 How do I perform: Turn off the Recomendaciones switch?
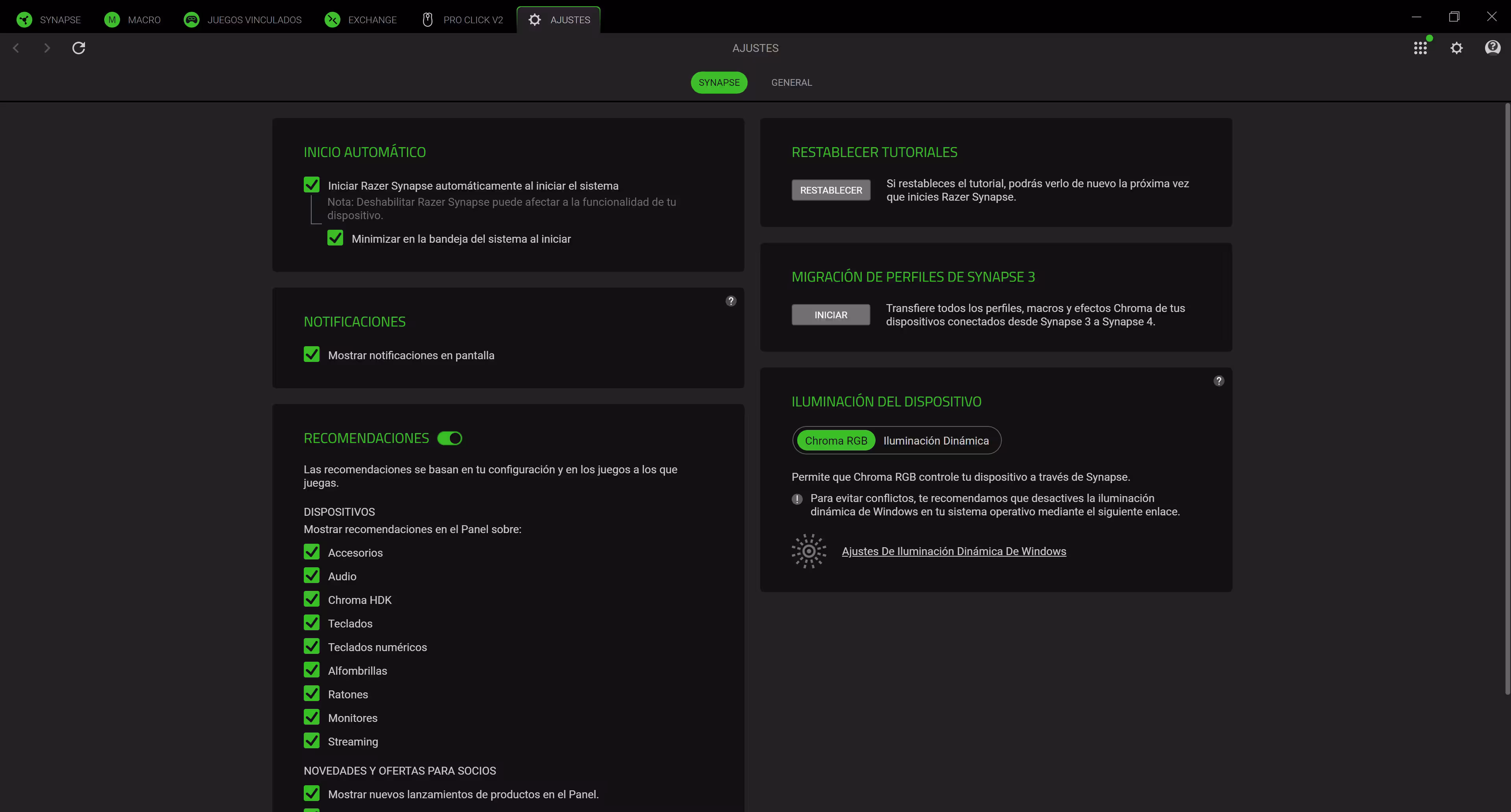pyautogui.click(x=450, y=439)
